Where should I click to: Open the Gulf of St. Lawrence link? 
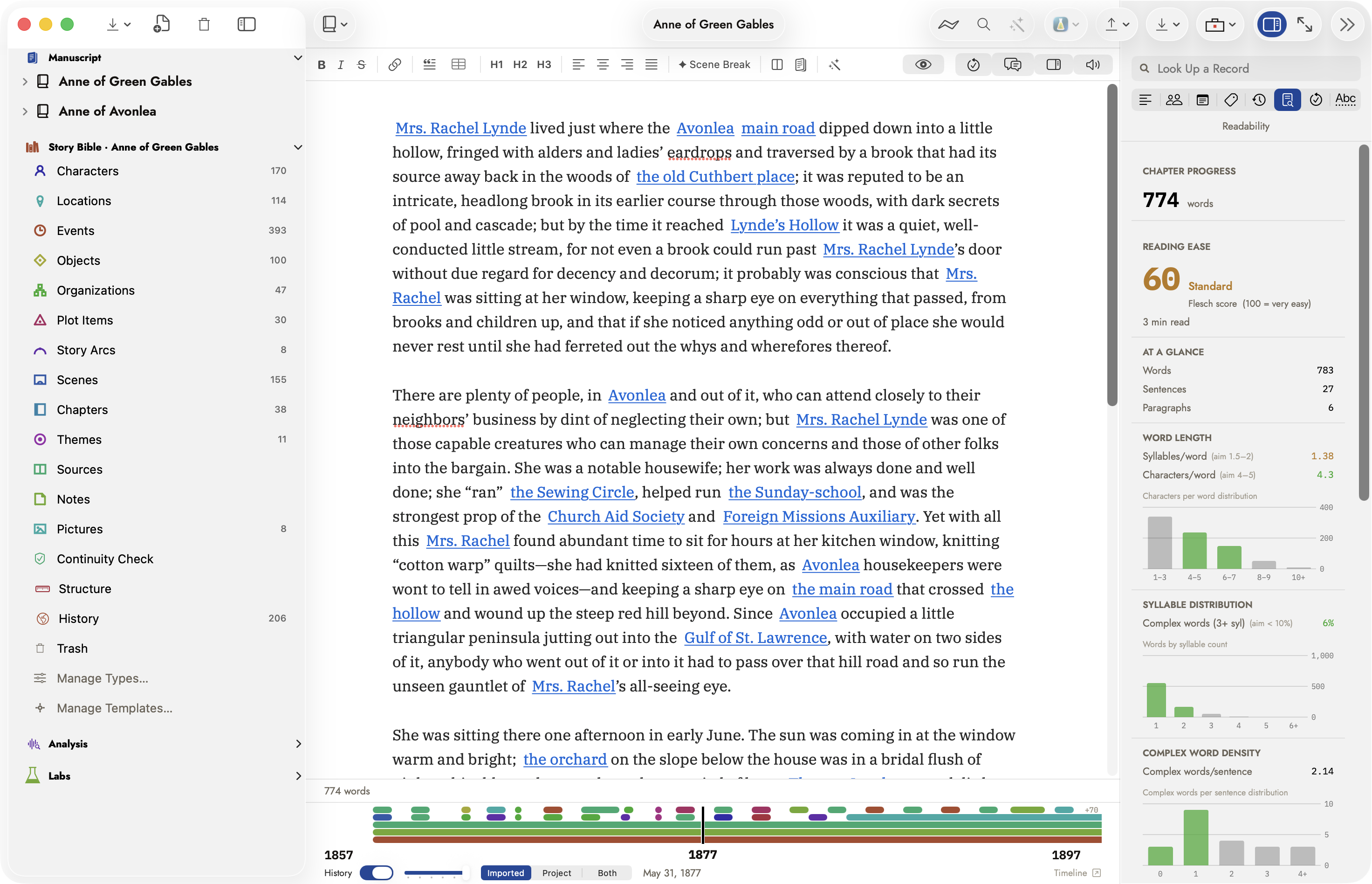755,637
